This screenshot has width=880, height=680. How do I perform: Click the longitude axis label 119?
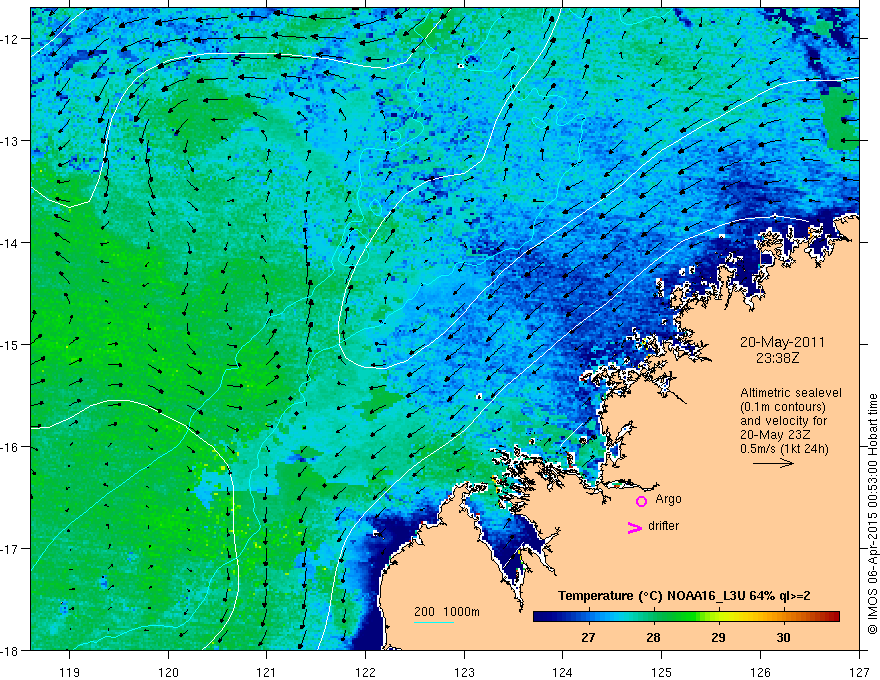tap(70, 672)
